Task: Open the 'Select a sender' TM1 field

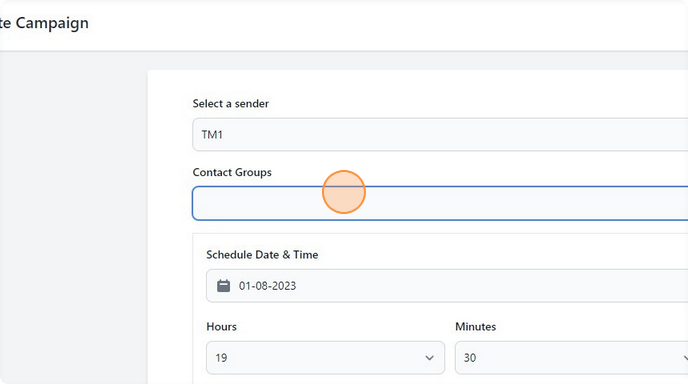Action: (440, 134)
